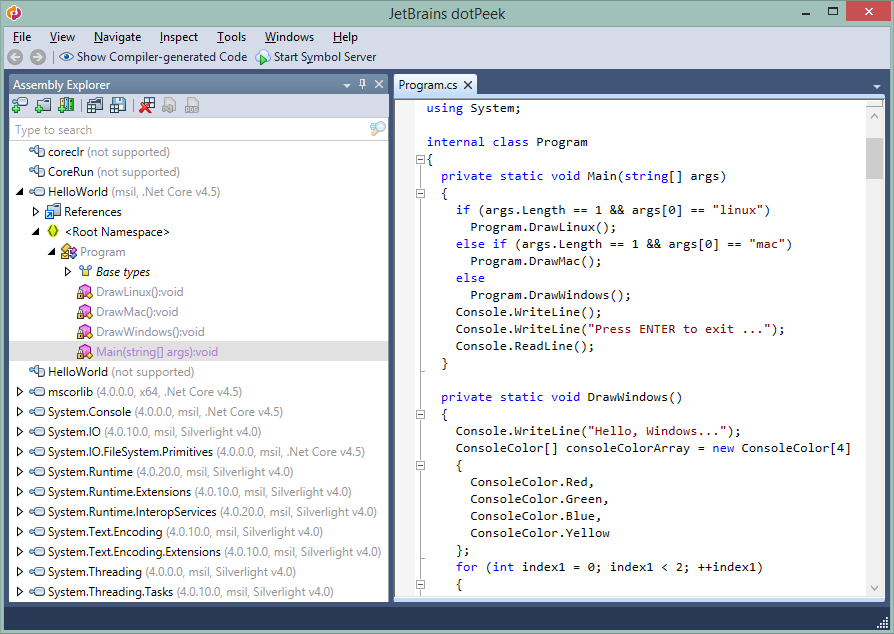Click the Clear assembly list red X icon

tap(147, 105)
